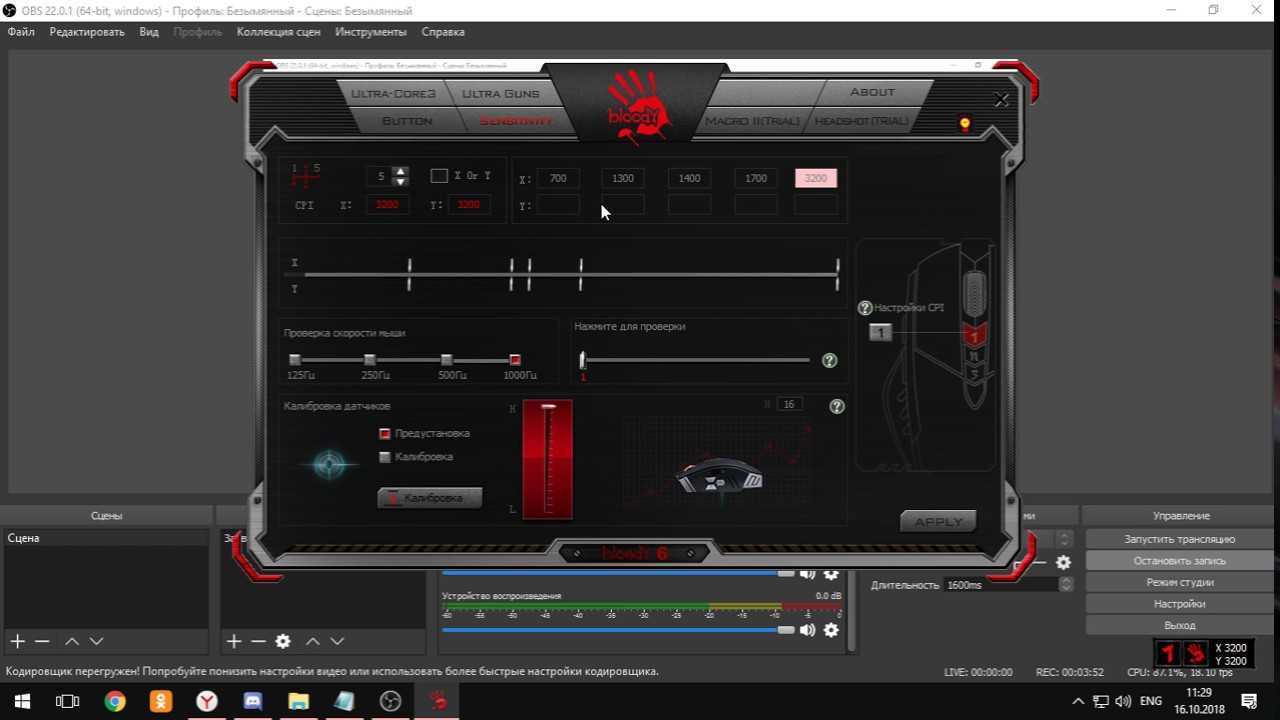Click the red H-L lift height slider

coord(548,459)
